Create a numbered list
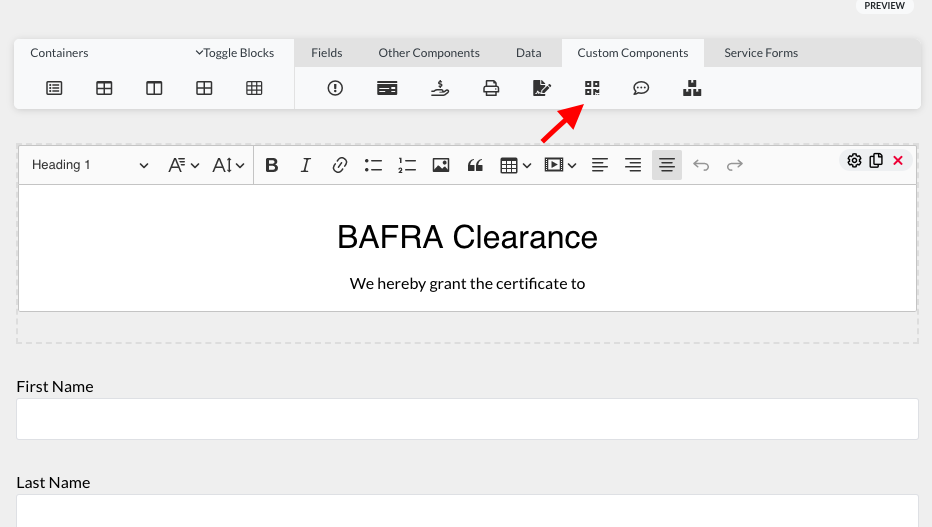This screenshot has height=527, width=932. (407, 165)
